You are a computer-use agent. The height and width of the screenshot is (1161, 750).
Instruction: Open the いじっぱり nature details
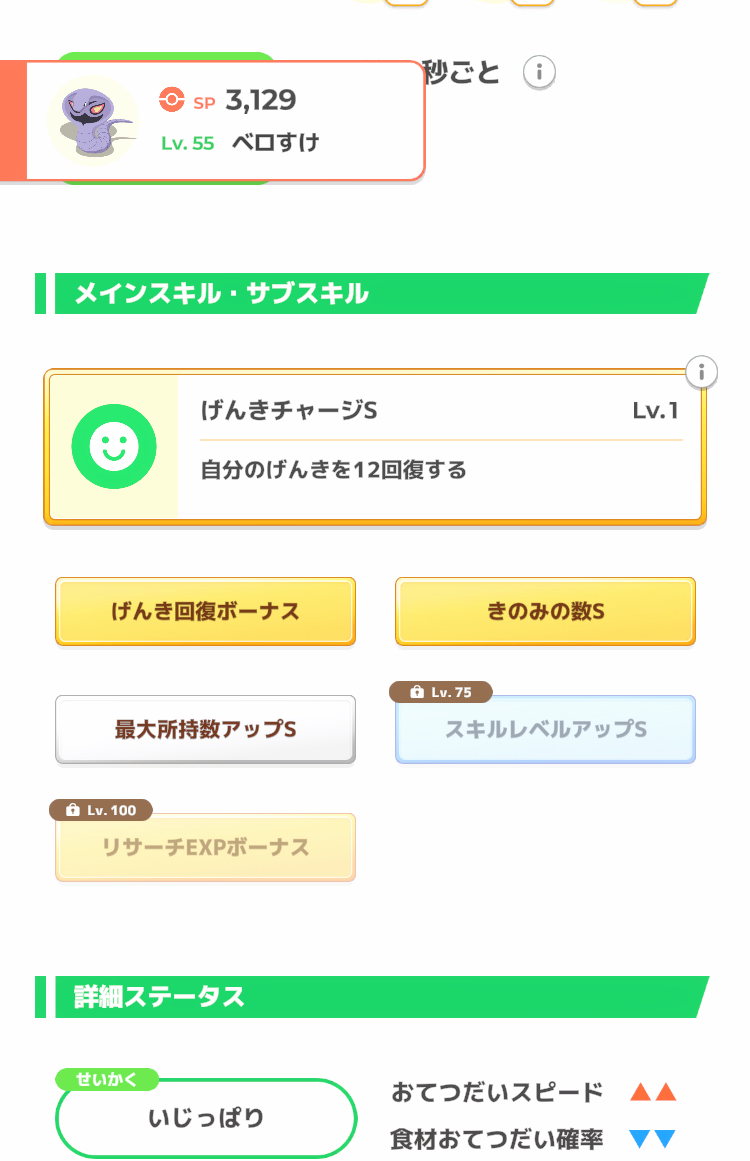point(206,1118)
